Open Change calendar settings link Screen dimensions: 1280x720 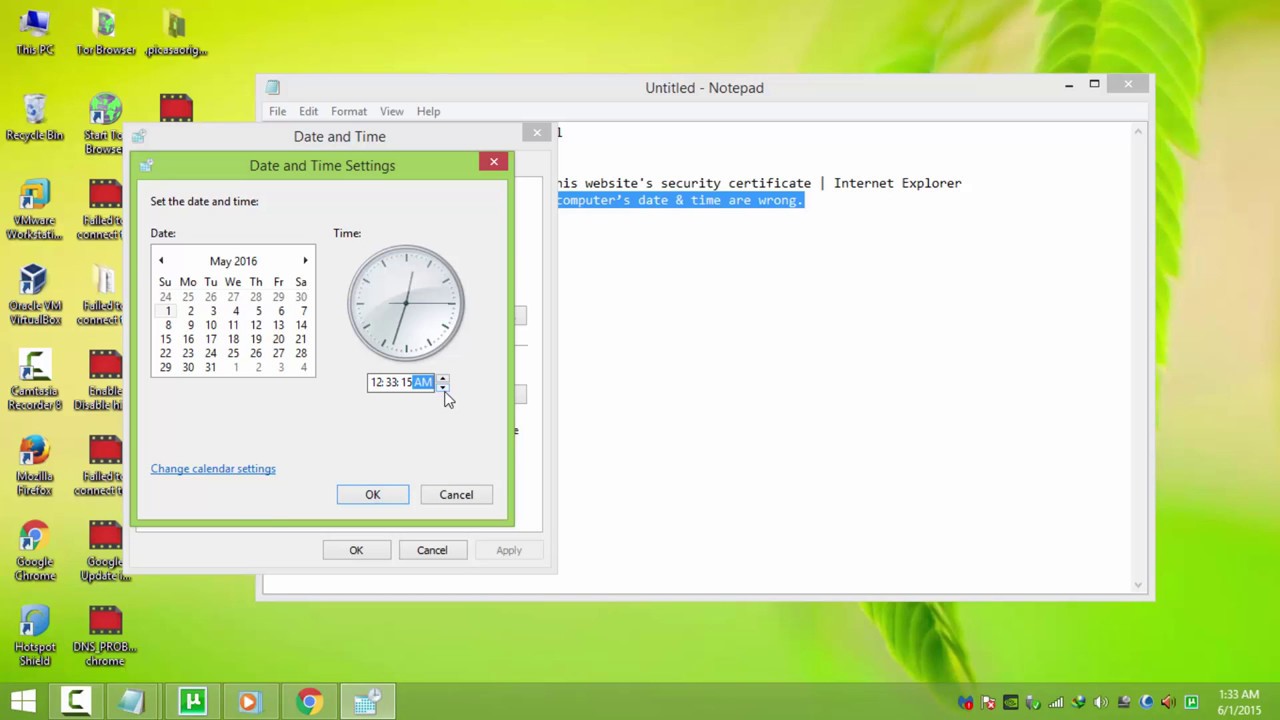(213, 469)
